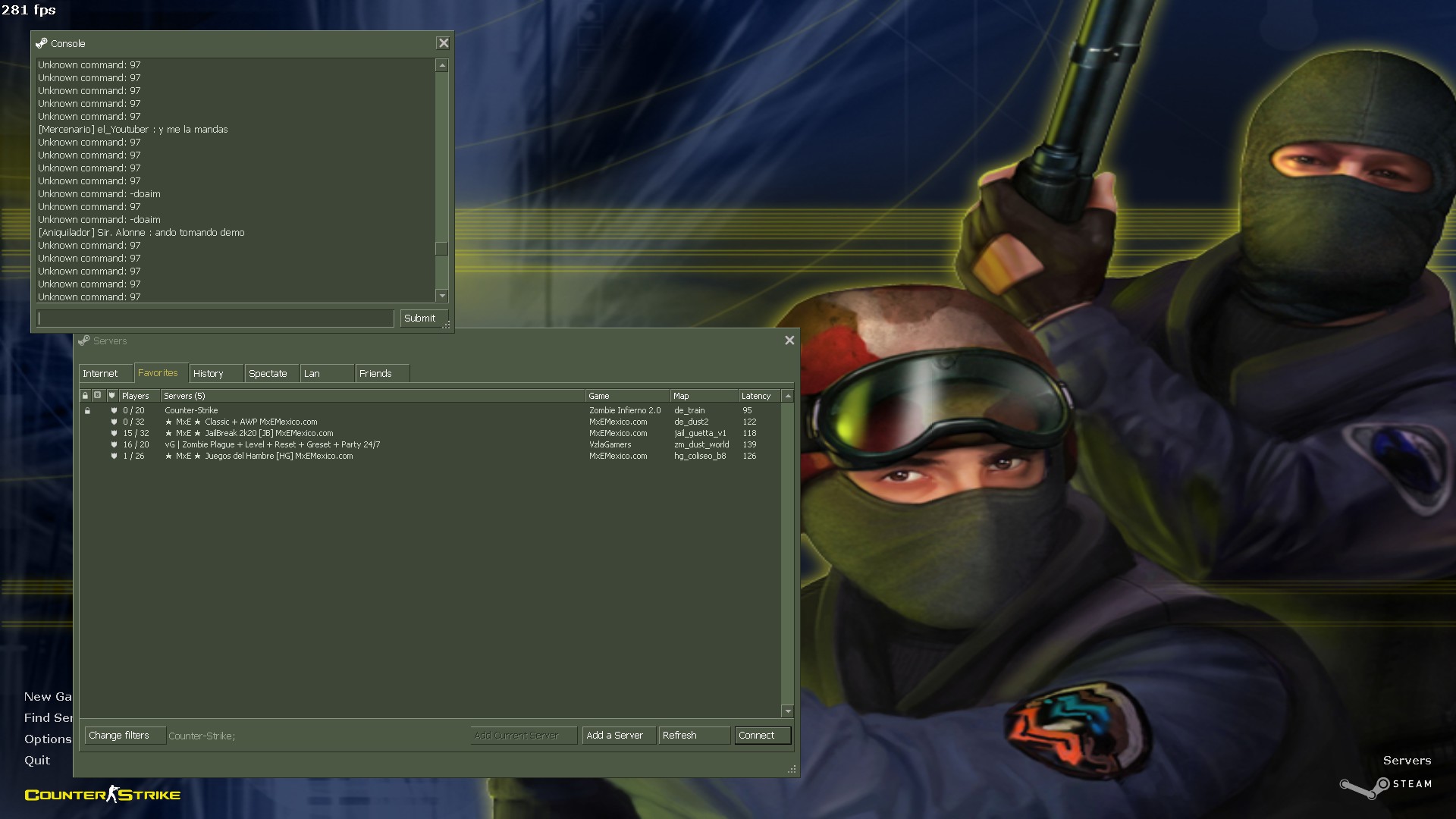Click console line 'ando tomando demo'
The width and height of the screenshot is (1456, 819).
(141, 233)
